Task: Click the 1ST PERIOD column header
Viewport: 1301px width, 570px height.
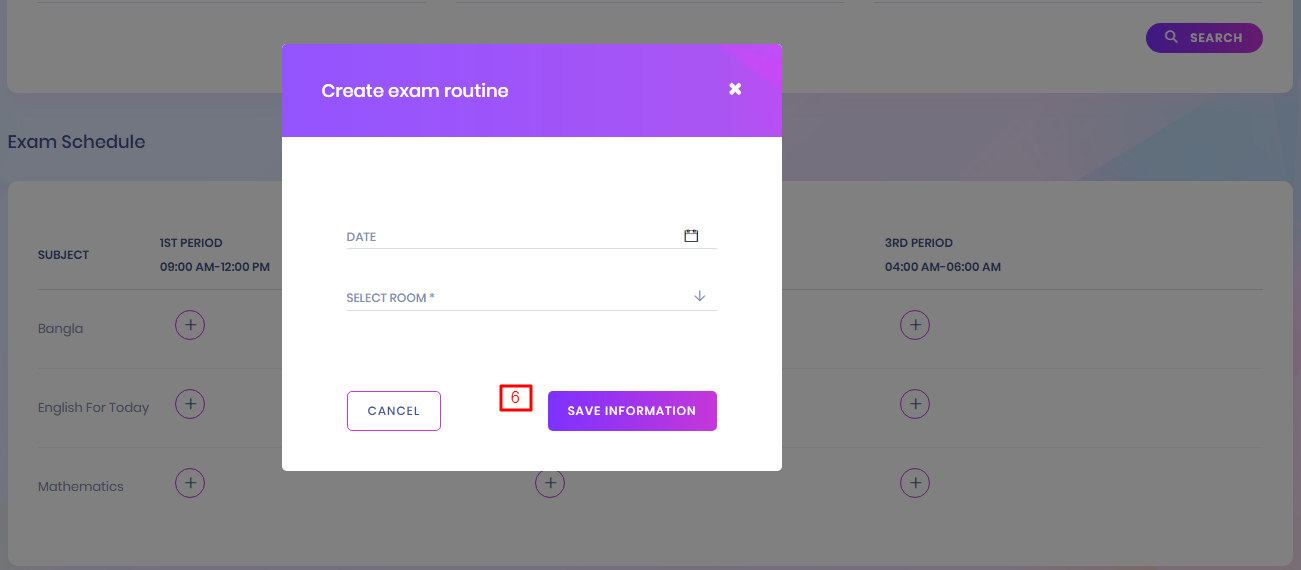Action: click(x=191, y=243)
